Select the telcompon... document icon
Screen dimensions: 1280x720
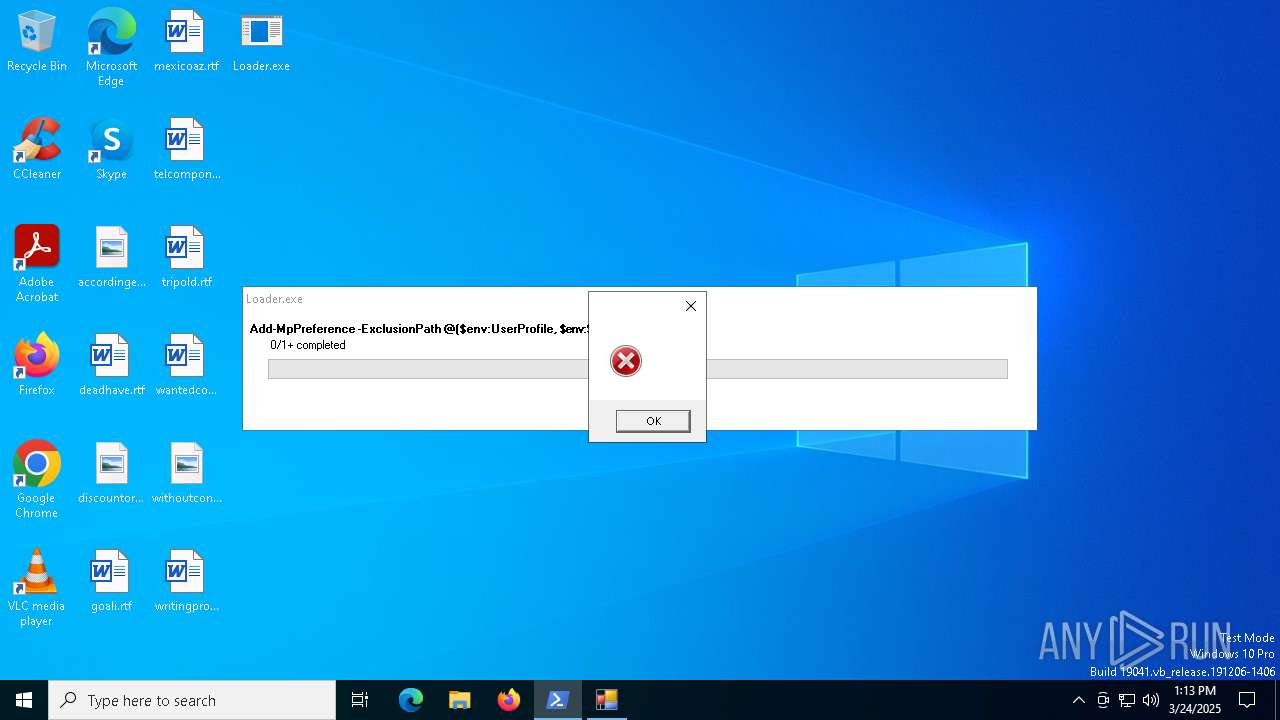pyautogui.click(x=186, y=150)
